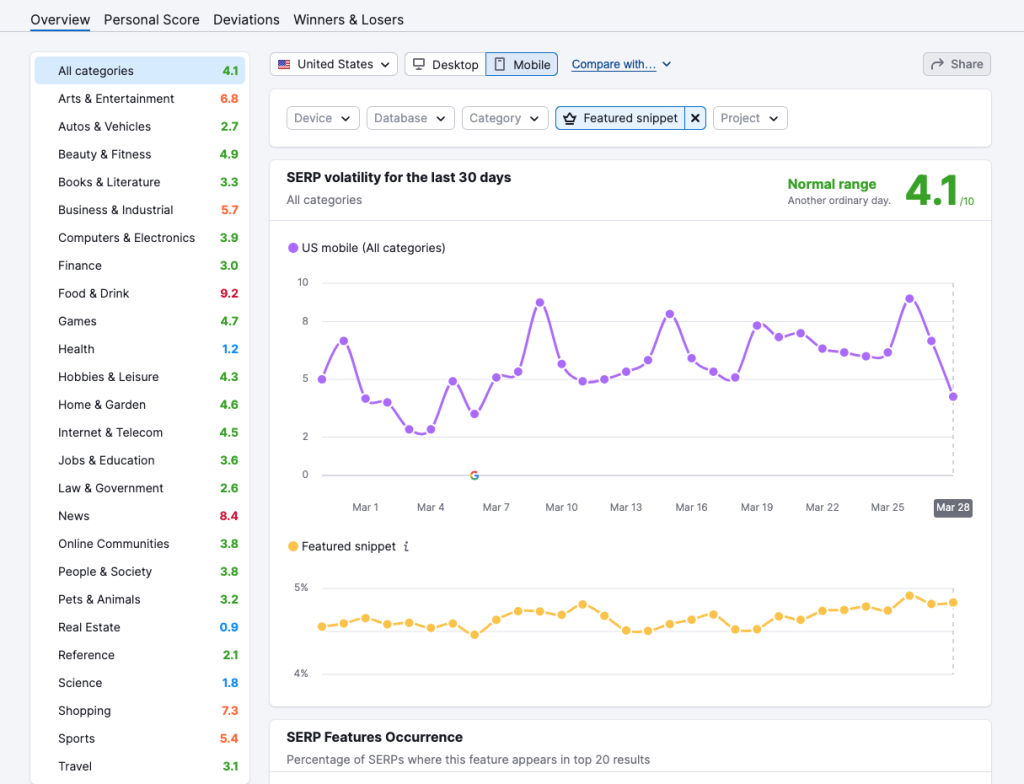Click the highlighted Mar 28 date marker

coord(952,508)
